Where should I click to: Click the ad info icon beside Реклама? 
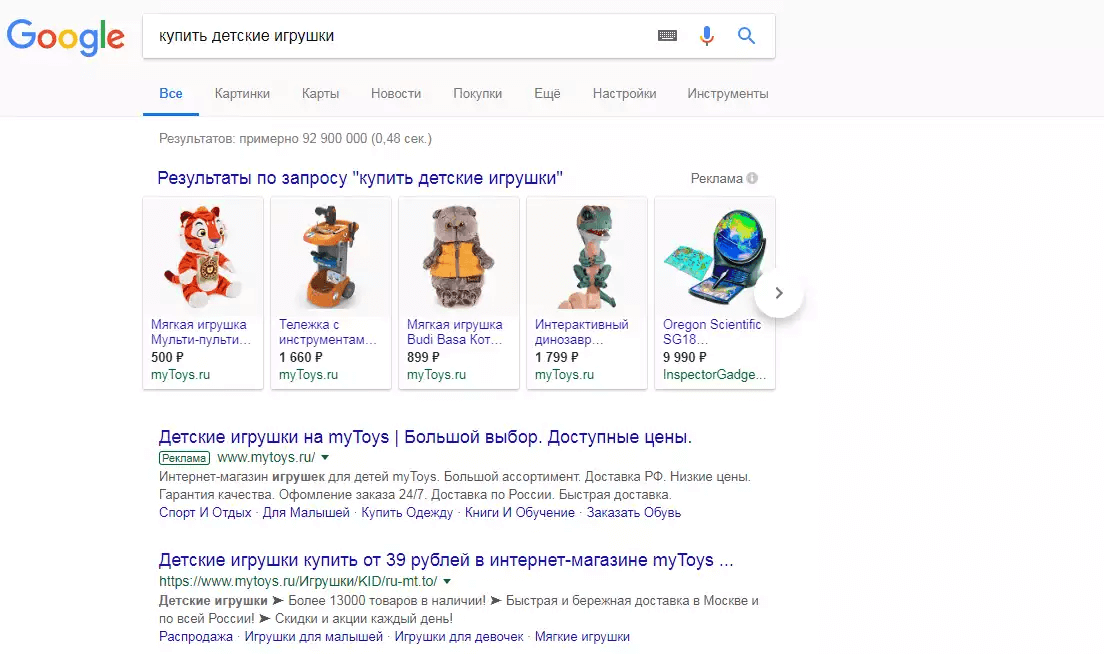tap(752, 179)
